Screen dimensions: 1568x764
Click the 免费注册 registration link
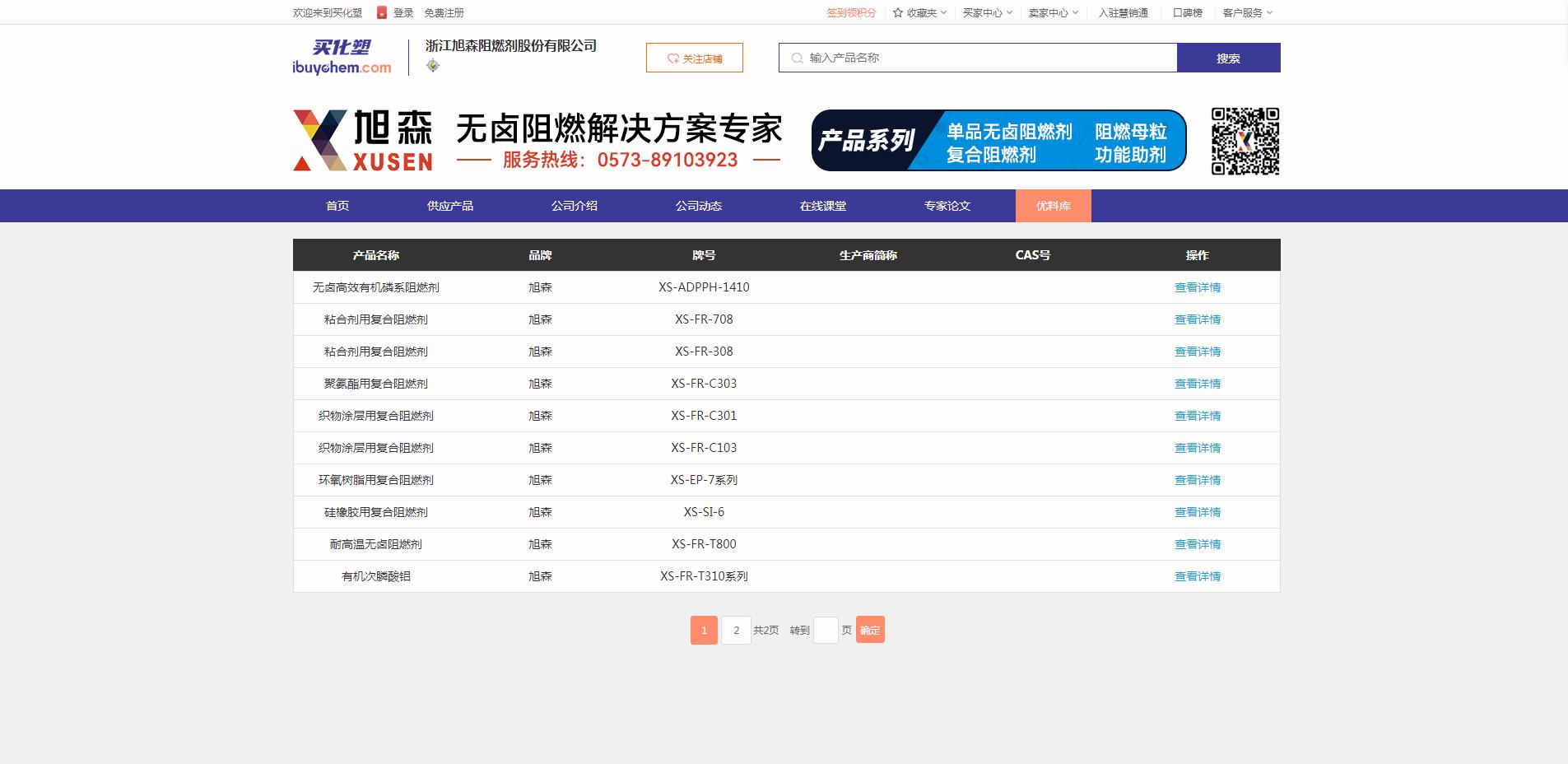(443, 12)
